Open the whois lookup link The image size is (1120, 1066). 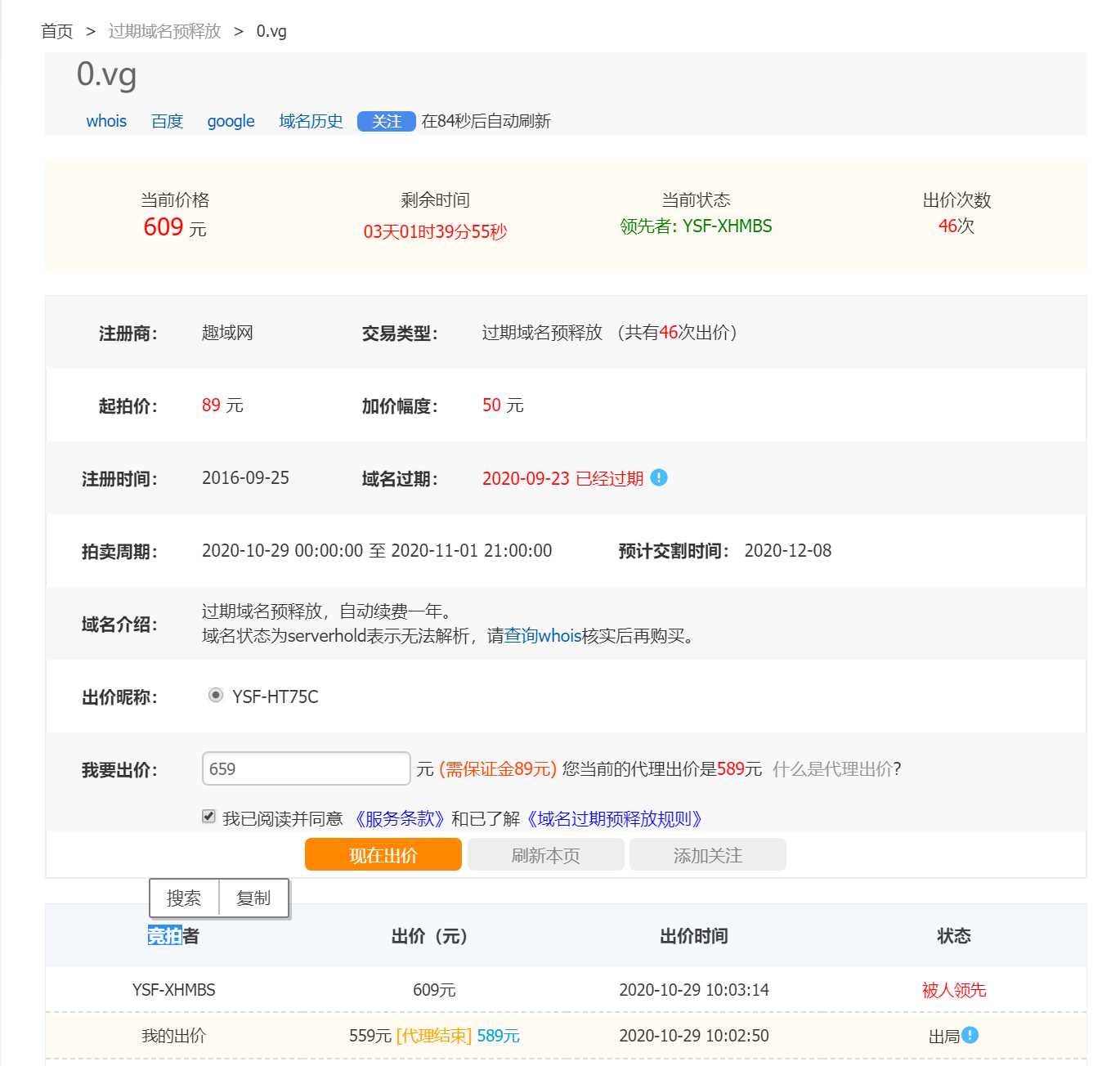pyautogui.click(x=106, y=121)
